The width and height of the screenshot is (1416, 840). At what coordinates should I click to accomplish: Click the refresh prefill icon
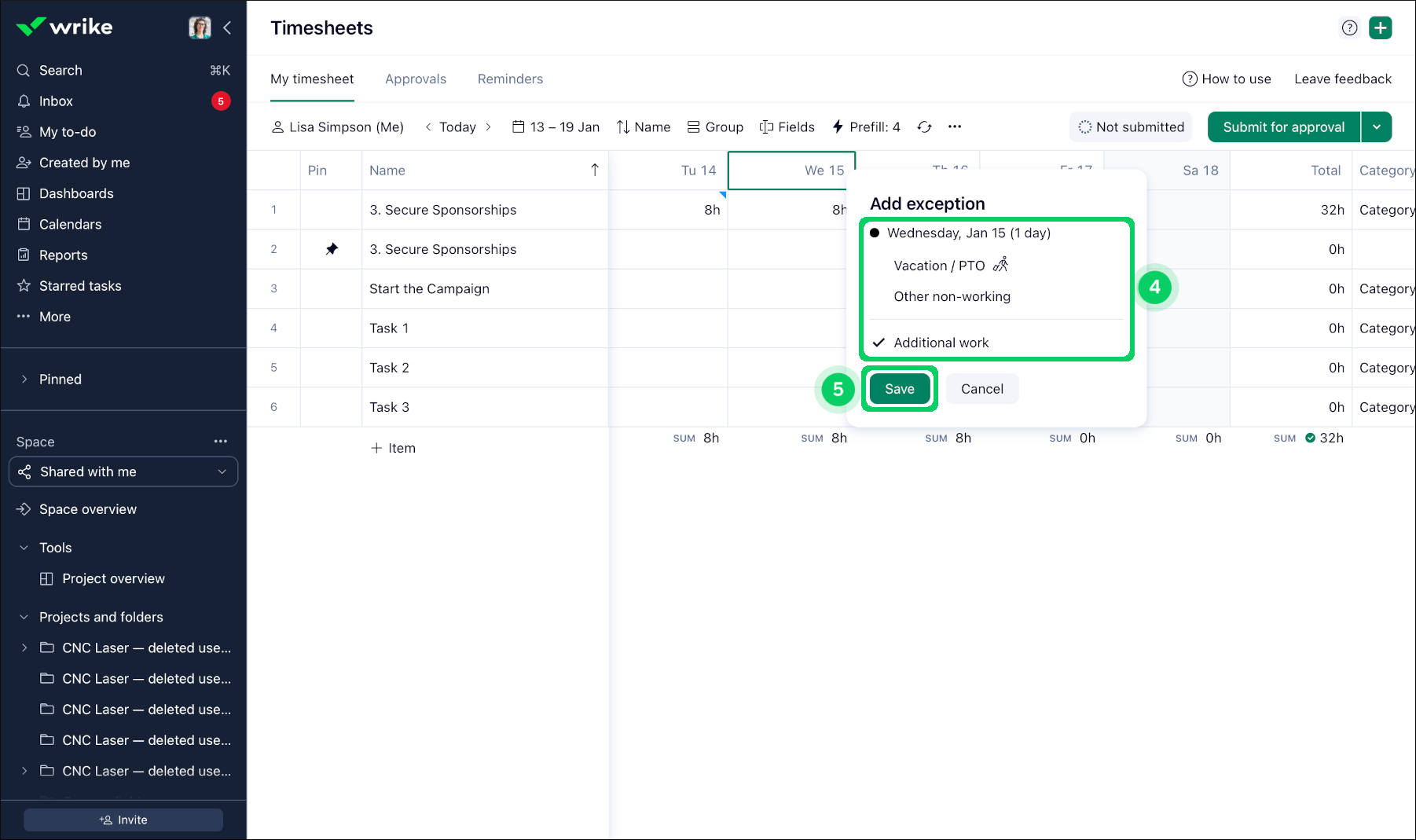coord(924,127)
